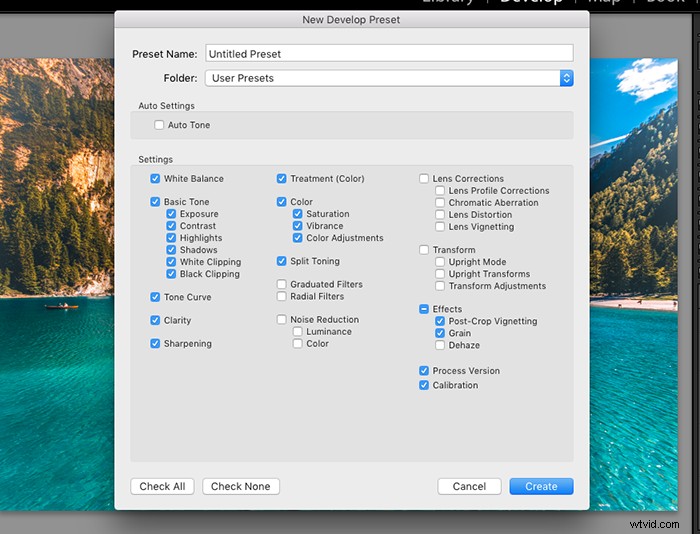Enable the Dehaze checkbox
This screenshot has height=534, width=700.
(440, 345)
